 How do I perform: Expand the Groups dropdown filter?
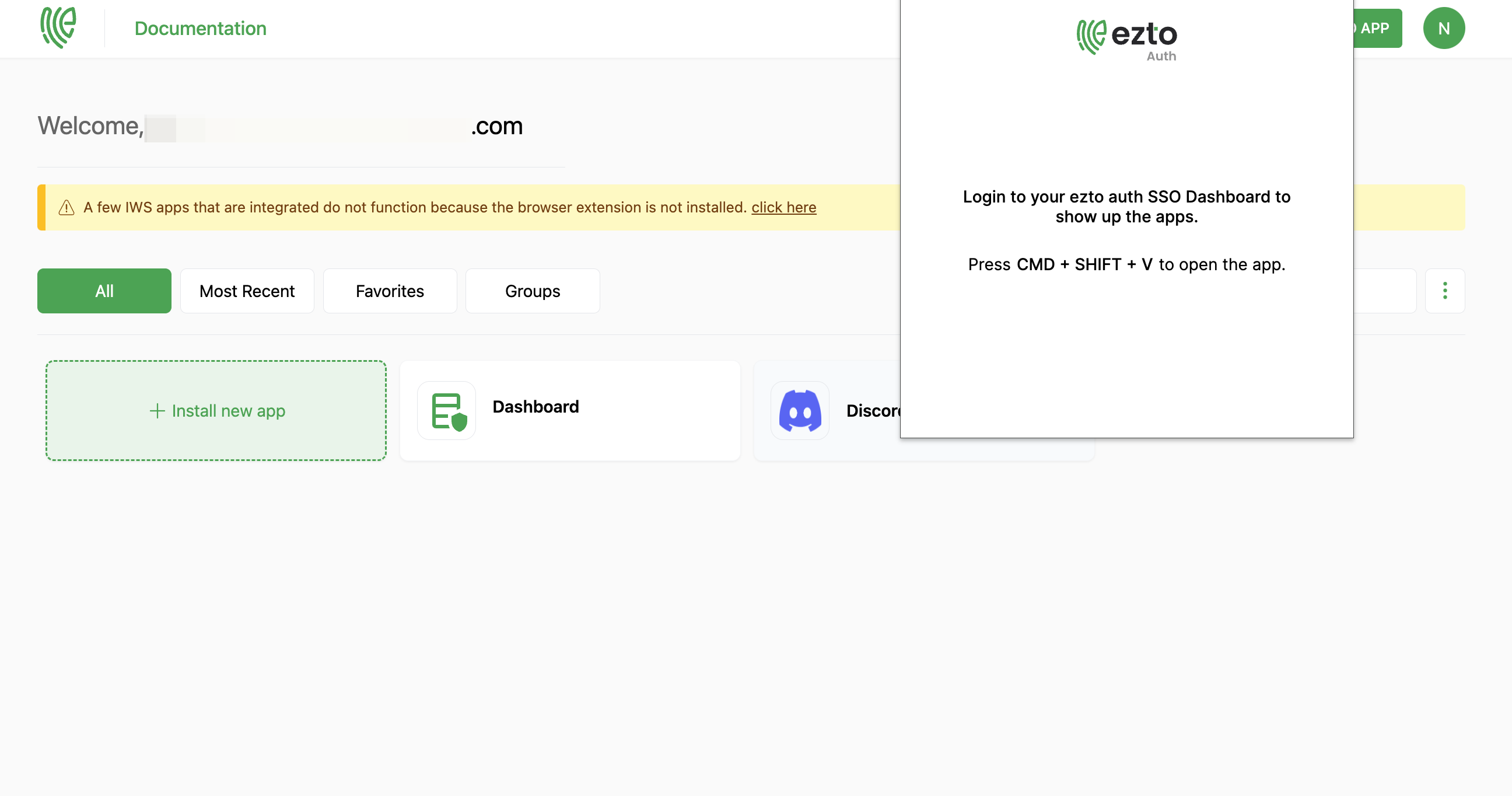[x=532, y=290]
